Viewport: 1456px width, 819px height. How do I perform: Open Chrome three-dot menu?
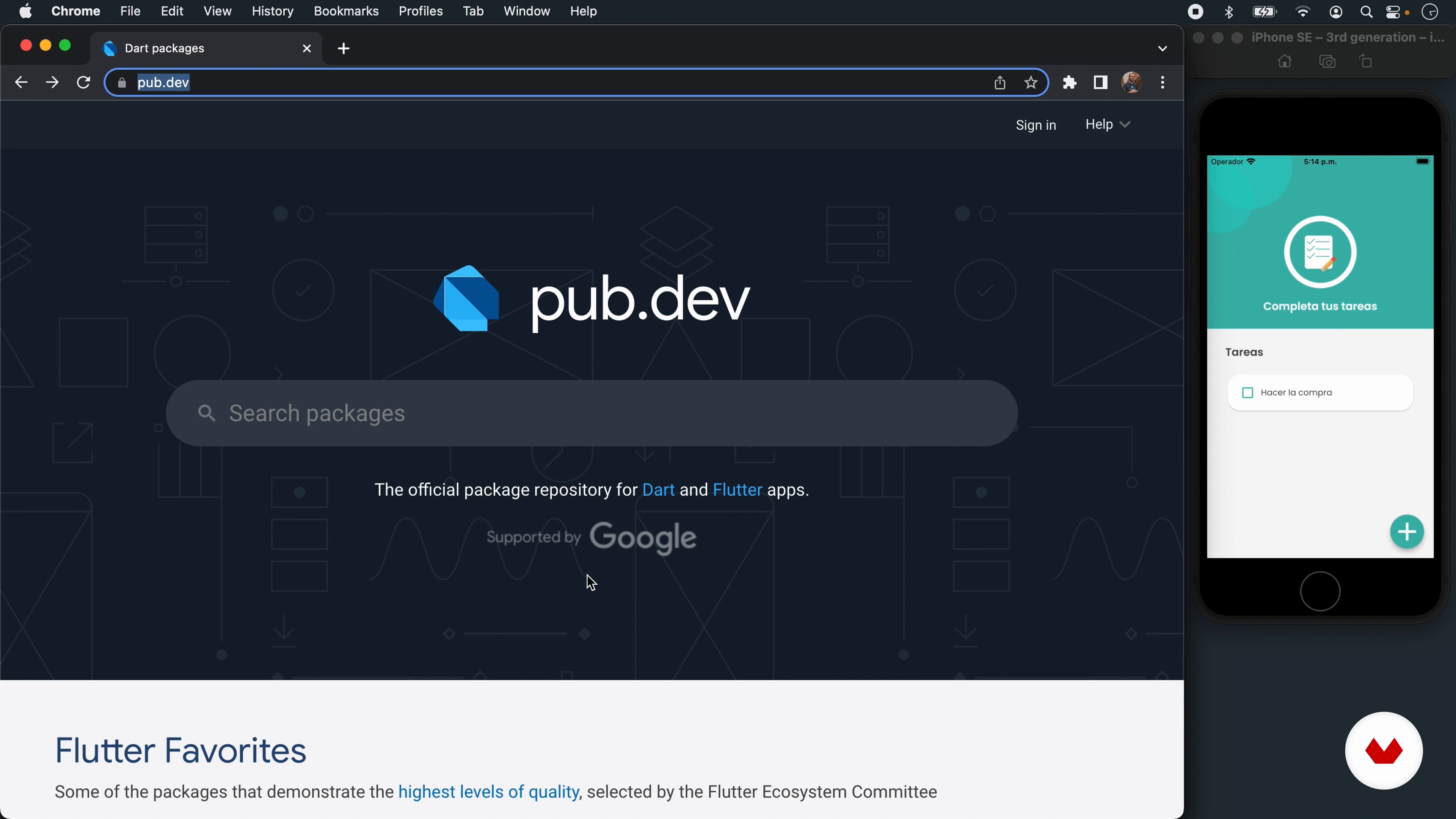coord(1163,83)
